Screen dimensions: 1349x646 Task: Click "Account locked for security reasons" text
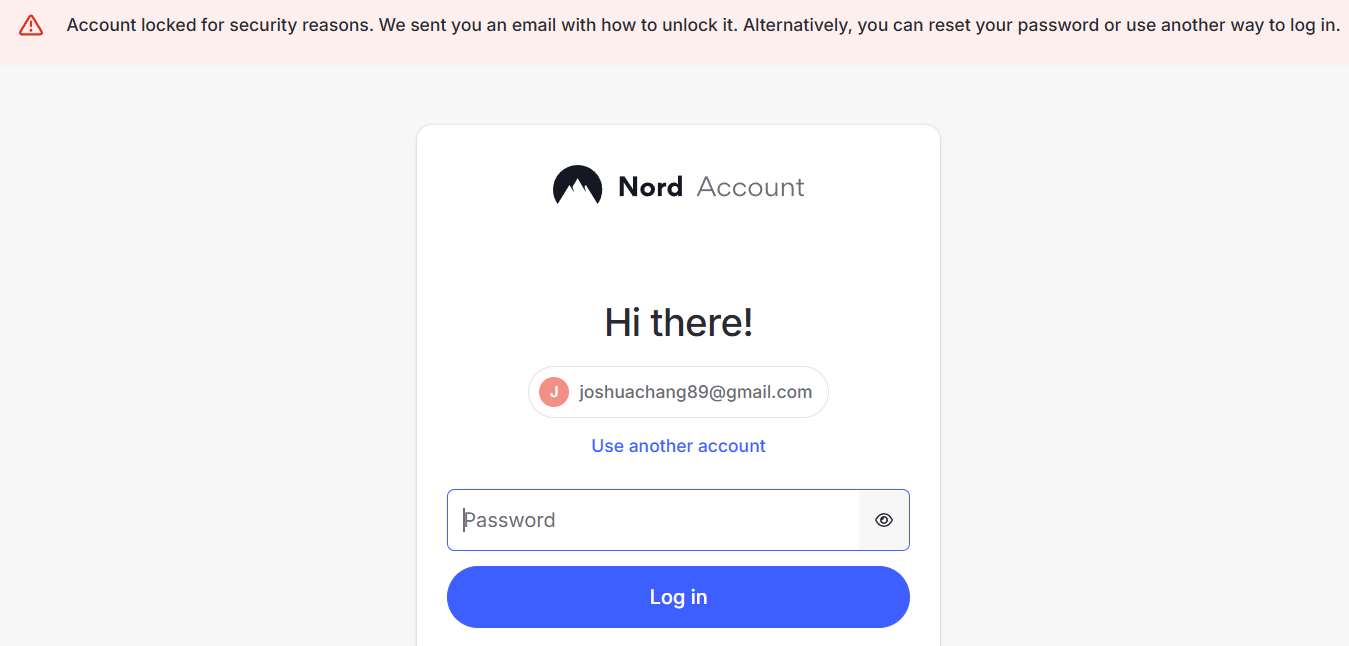220,25
